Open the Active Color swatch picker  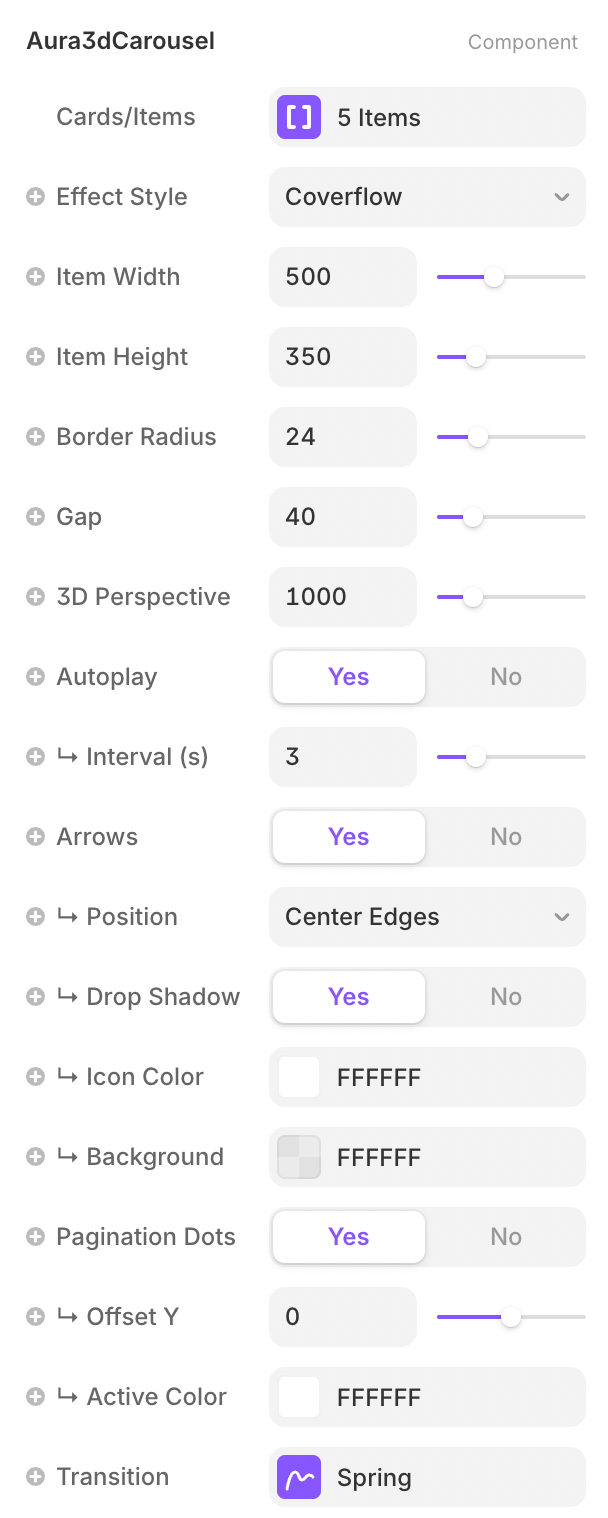tap(299, 1397)
